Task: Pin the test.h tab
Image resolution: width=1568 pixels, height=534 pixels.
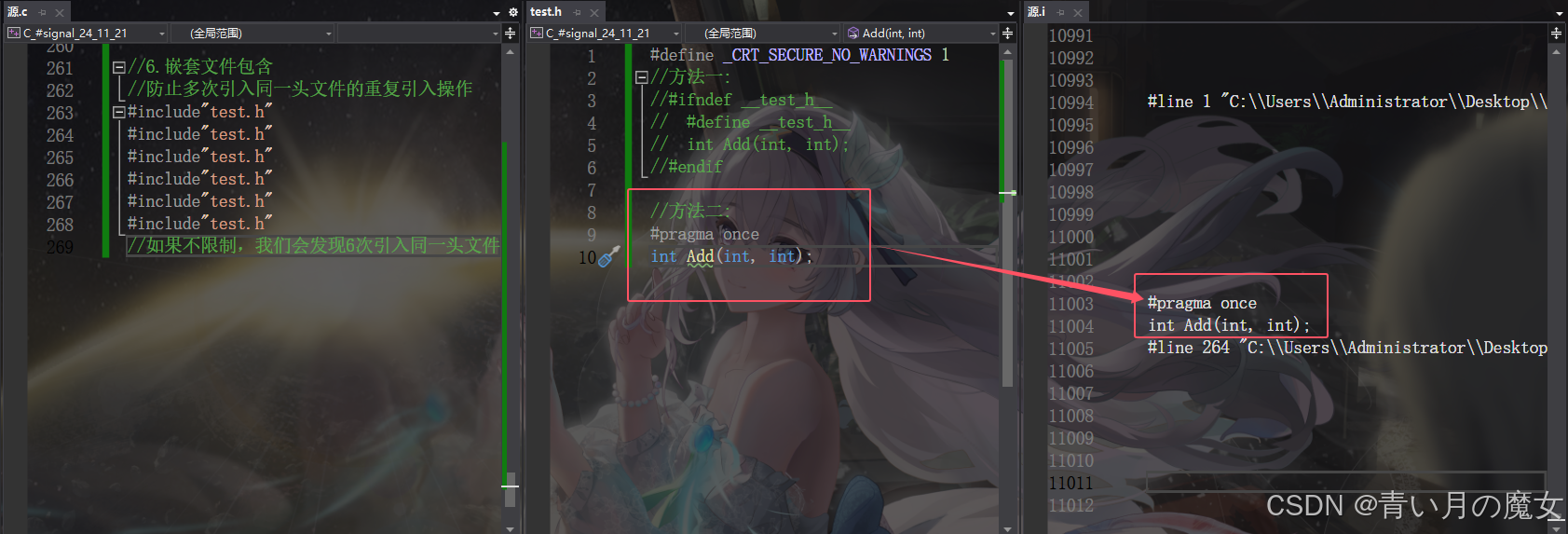Action: [577, 12]
